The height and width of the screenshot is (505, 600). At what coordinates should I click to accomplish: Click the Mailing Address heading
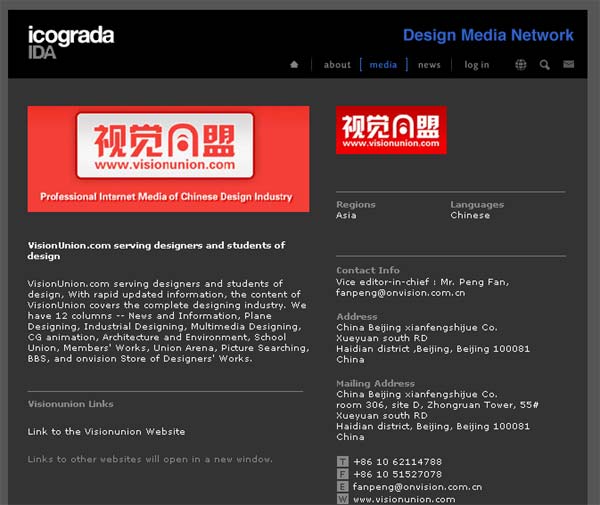coord(375,383)
